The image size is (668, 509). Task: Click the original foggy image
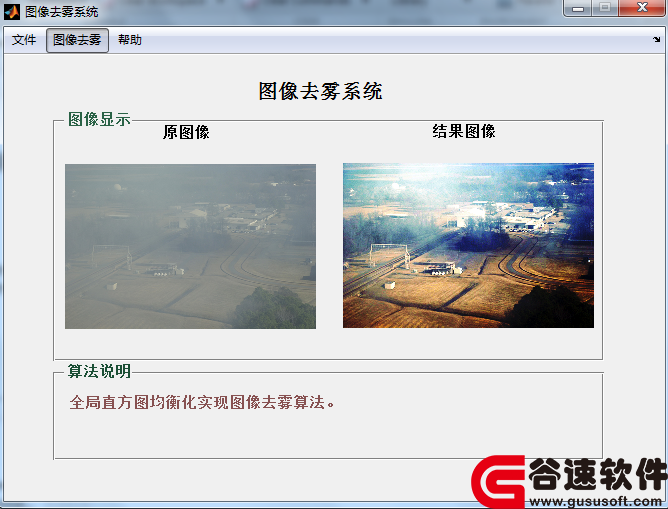(x=190, y=246)
